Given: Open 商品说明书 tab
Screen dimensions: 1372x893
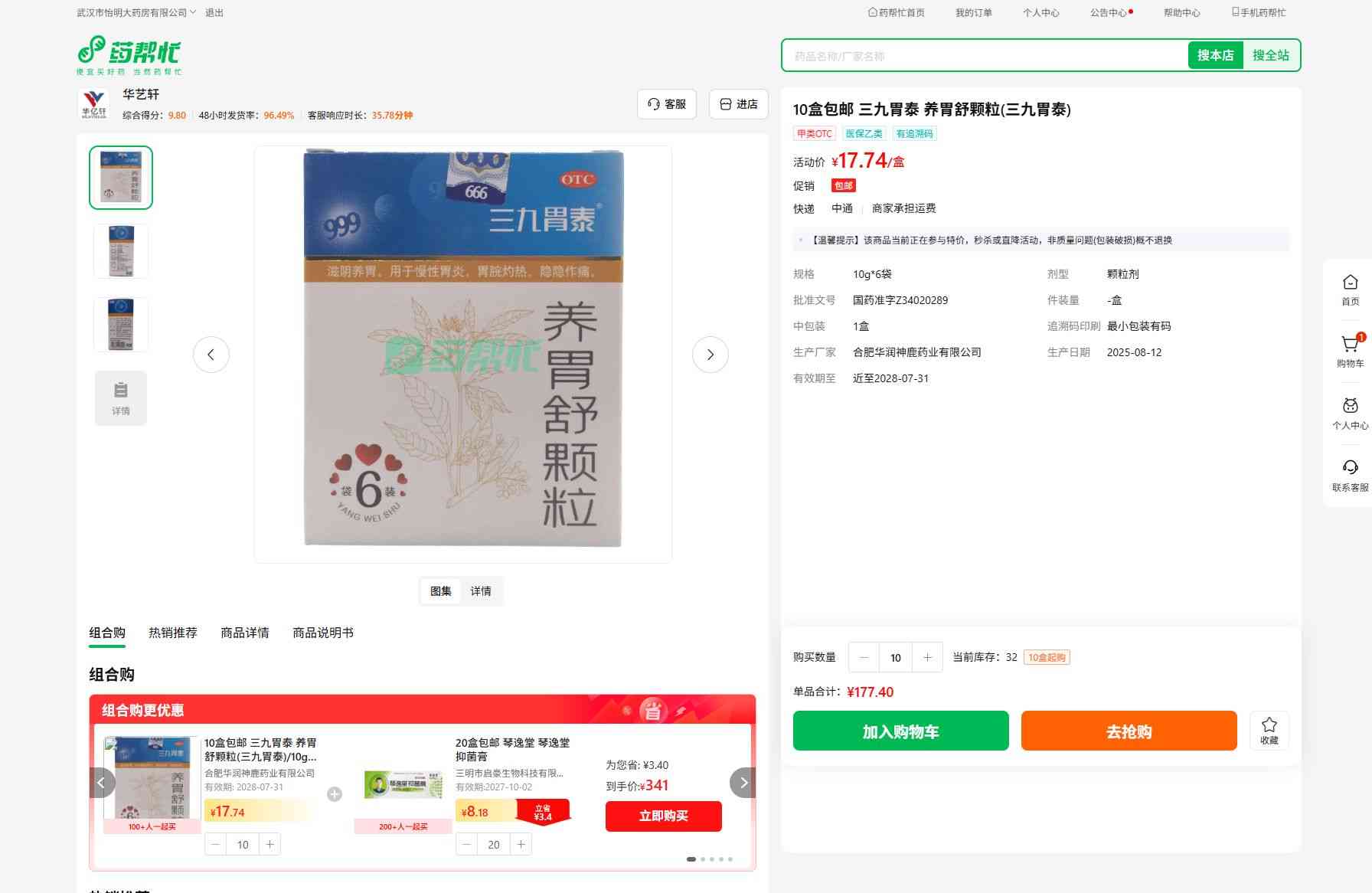Looking at the screenshot, I should point(323,633).
